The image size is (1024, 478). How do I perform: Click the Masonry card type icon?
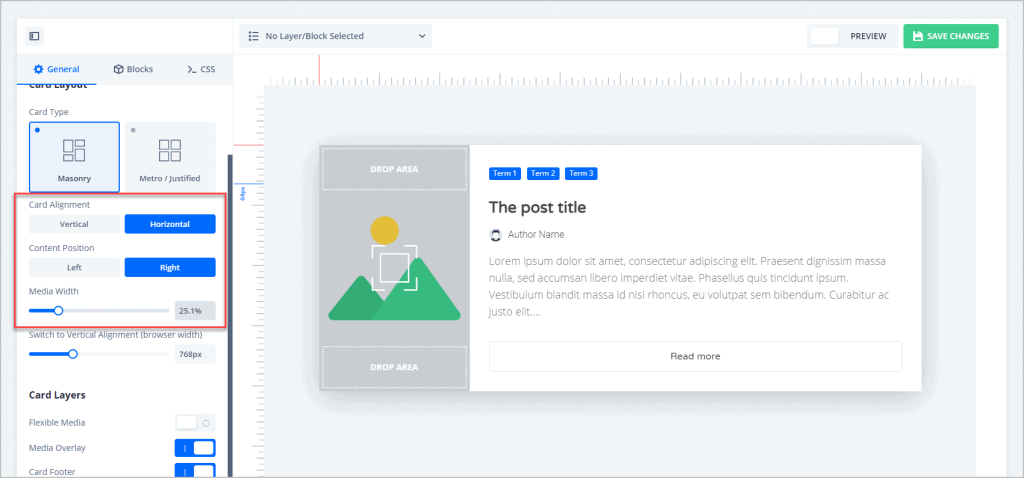pyautogui.click(x=74, y=150)
